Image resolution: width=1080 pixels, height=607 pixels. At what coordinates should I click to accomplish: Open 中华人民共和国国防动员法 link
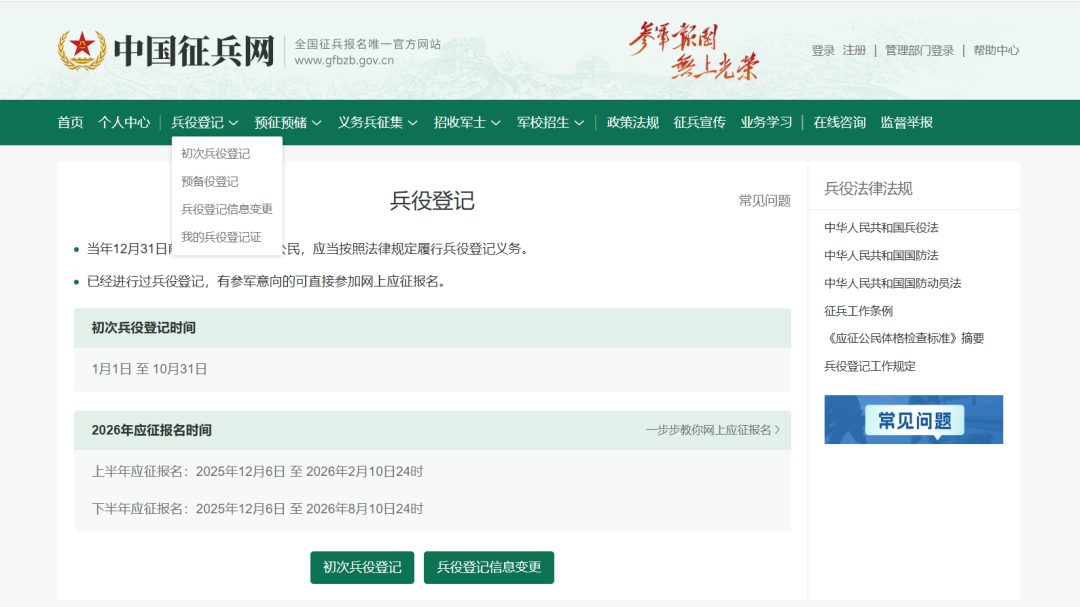[x=893, y=283]
